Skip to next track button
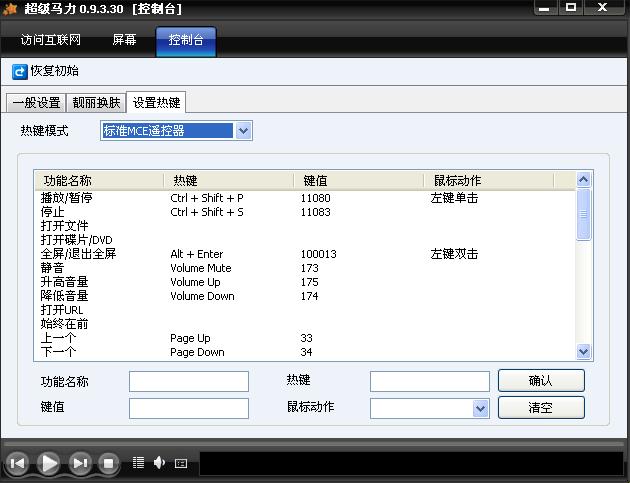The height and width of the screenshot is (483, 630). point(80,463)
